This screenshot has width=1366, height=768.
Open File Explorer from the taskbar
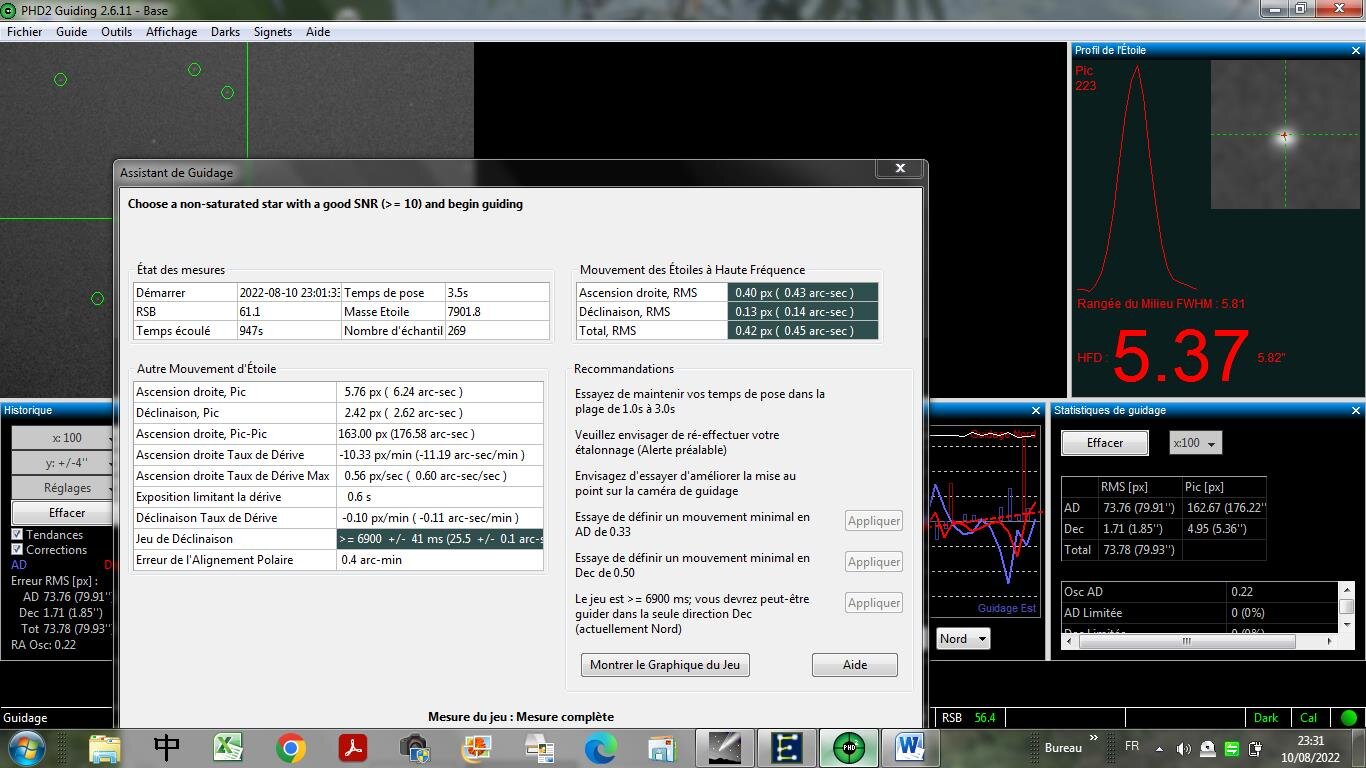click(x=104, y=748)
